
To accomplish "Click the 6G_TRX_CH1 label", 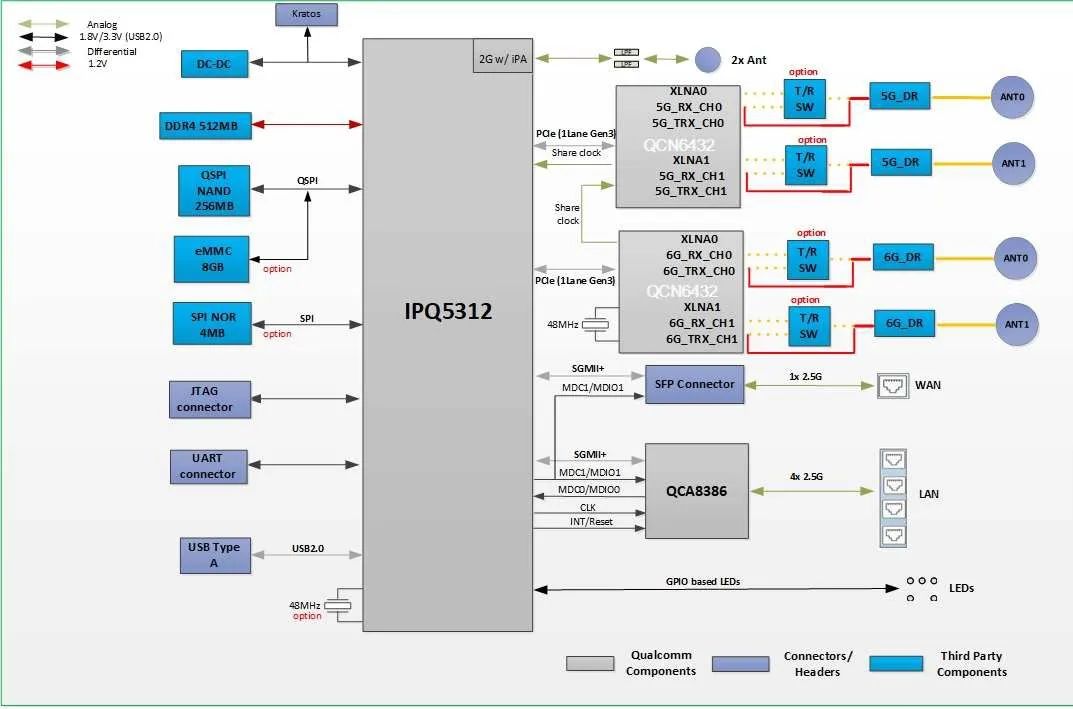I will pyautogui.click(x=702, y=339).
